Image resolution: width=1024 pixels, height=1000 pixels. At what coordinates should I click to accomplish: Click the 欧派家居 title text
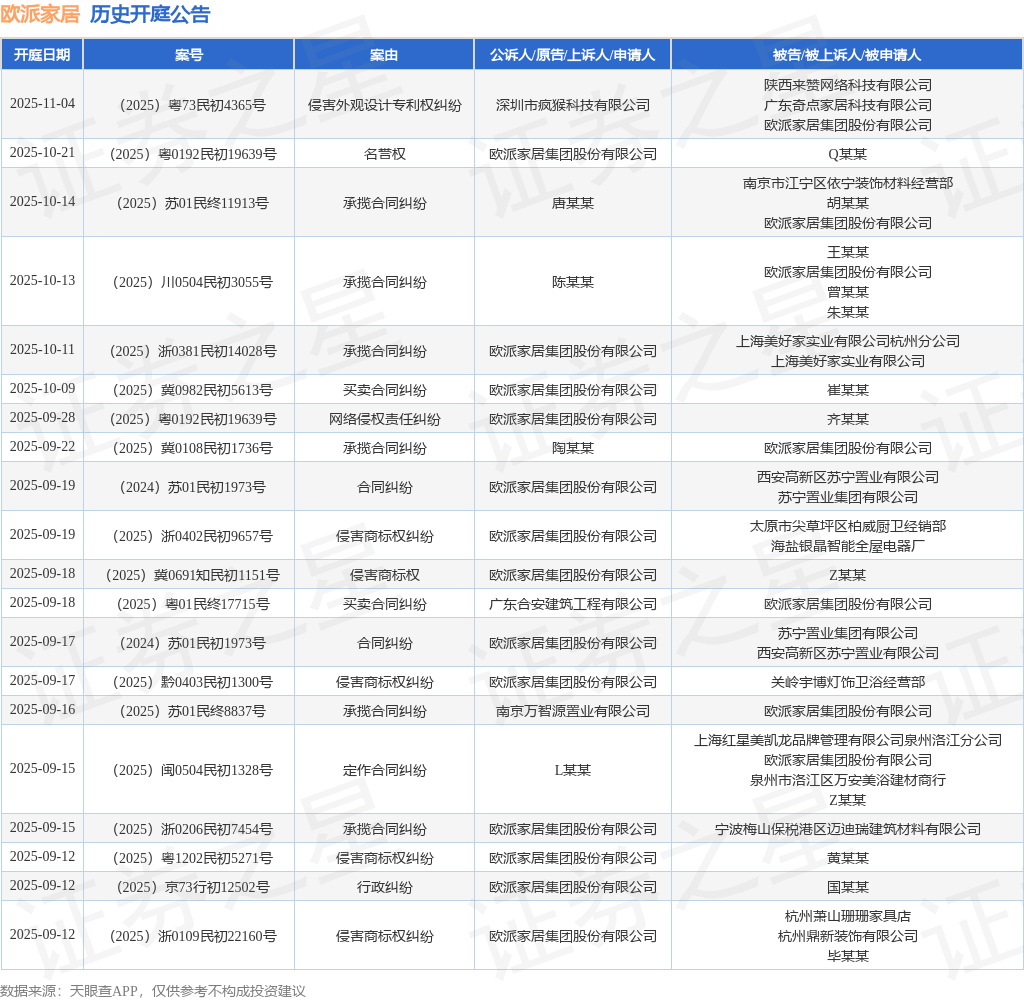[40, 14]
